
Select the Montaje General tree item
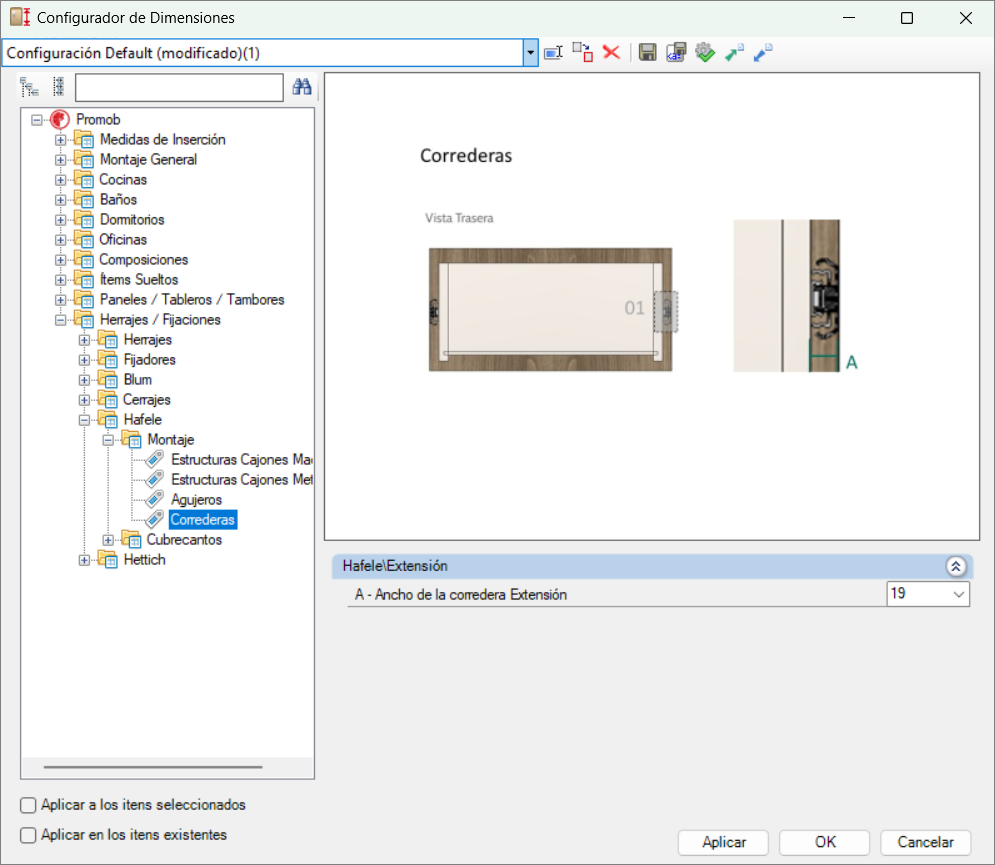[x=148, y=159]
